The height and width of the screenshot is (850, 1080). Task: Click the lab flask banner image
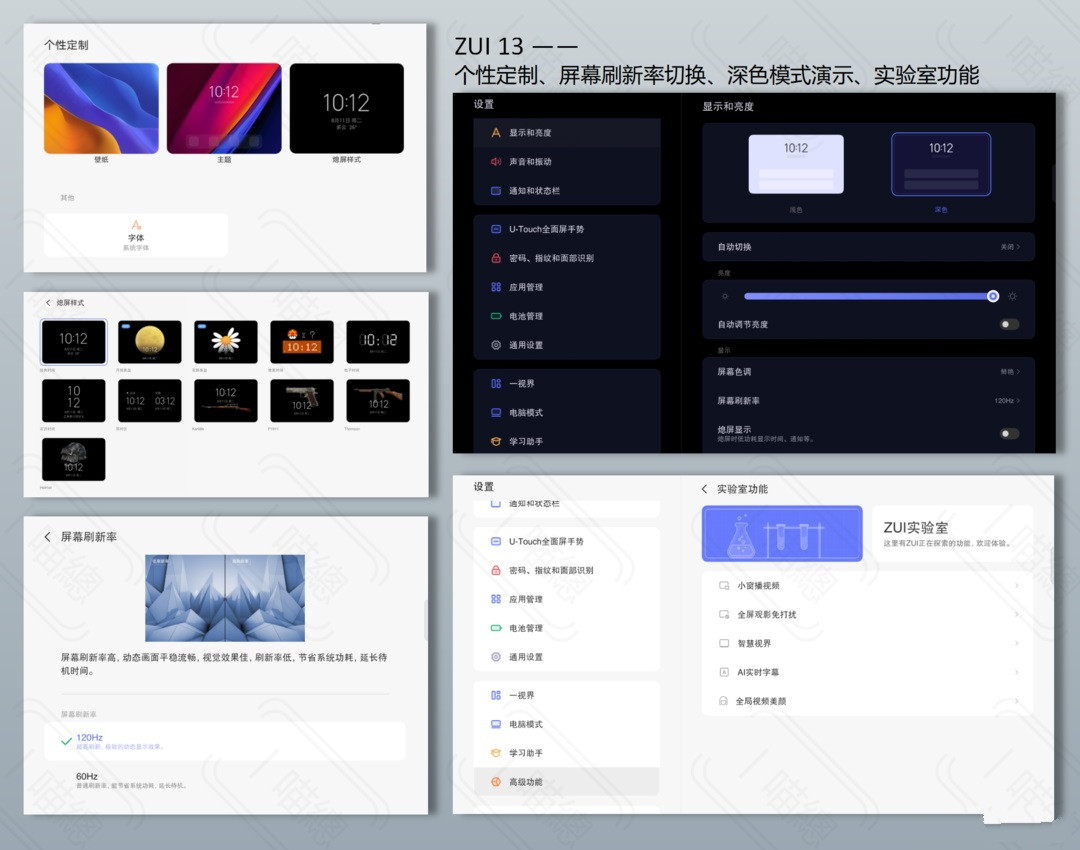(782, 534)
